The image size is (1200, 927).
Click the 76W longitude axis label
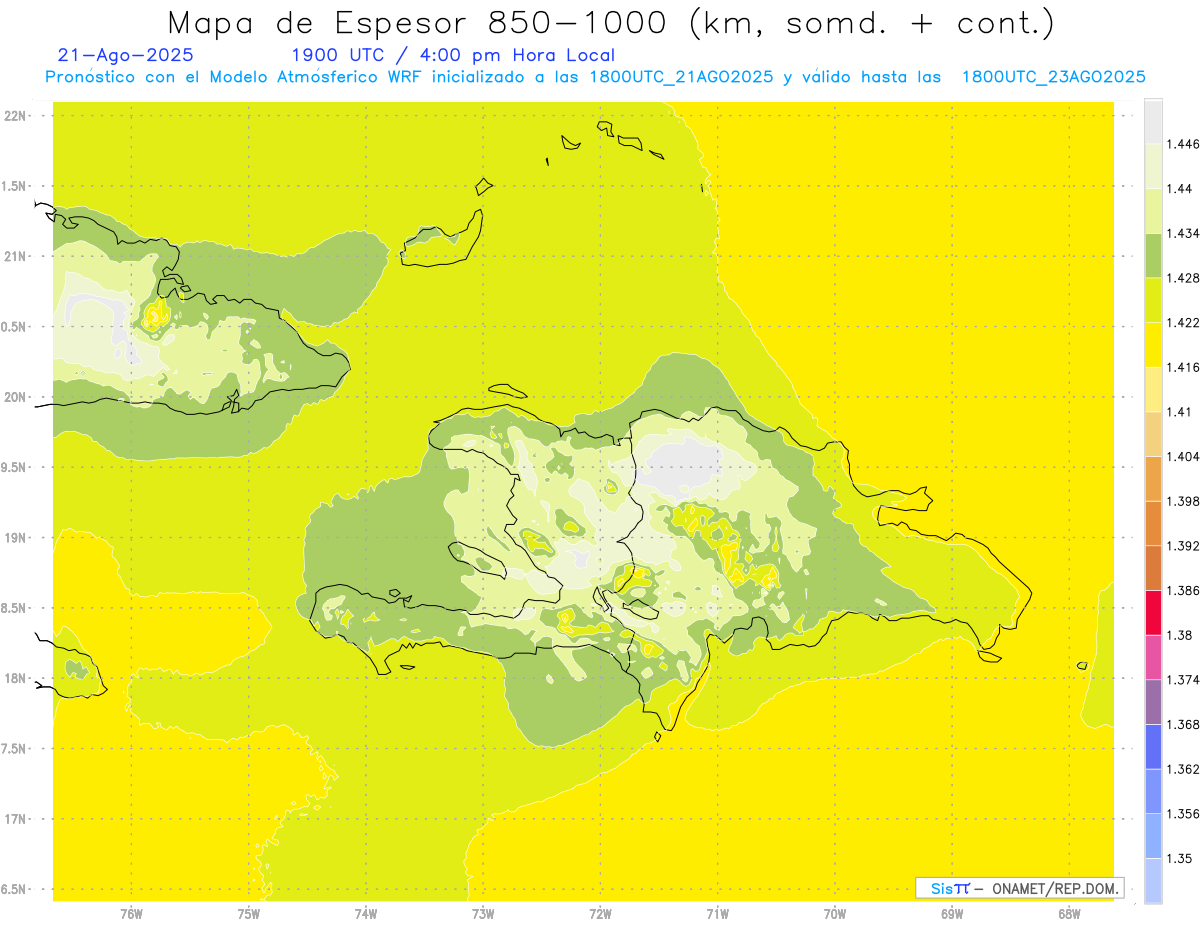[131, 913]
